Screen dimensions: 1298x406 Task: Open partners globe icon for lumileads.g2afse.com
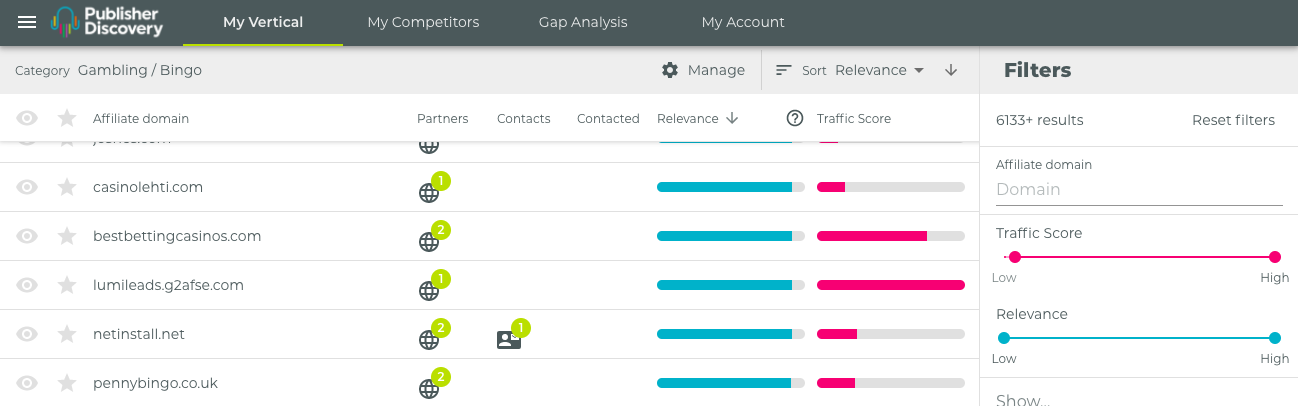click(429, 290)
